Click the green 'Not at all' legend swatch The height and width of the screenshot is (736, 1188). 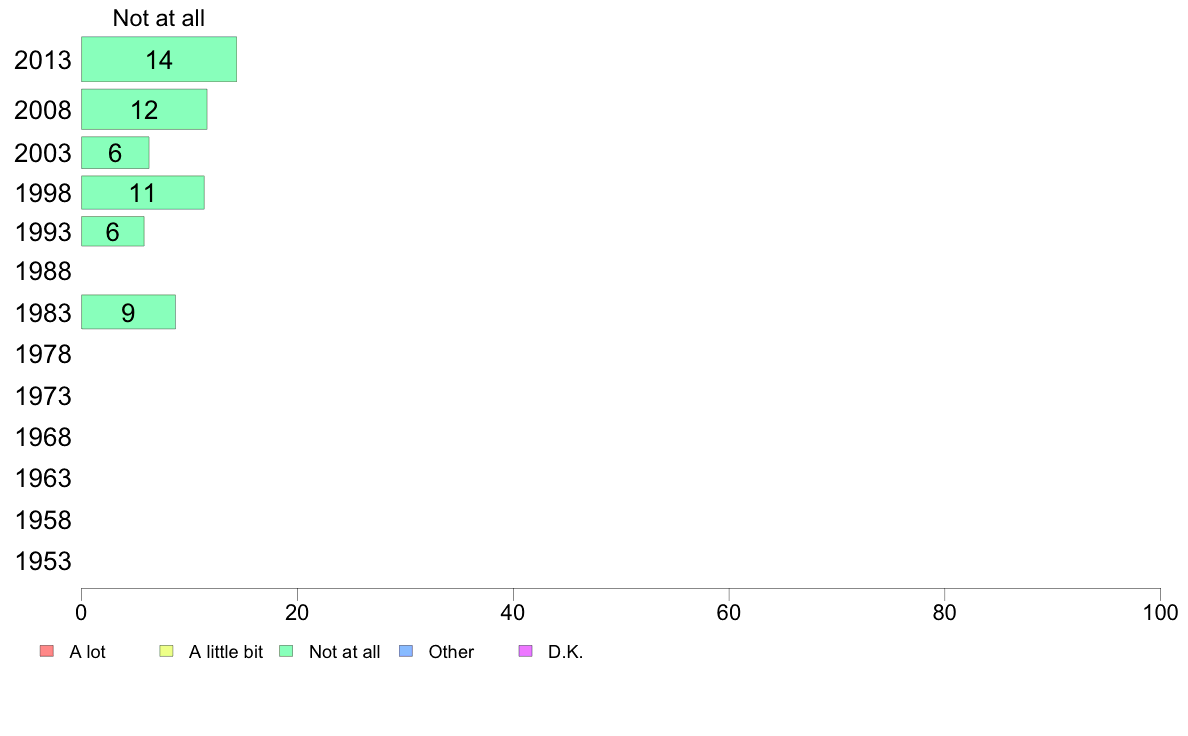tap(286, 651)
